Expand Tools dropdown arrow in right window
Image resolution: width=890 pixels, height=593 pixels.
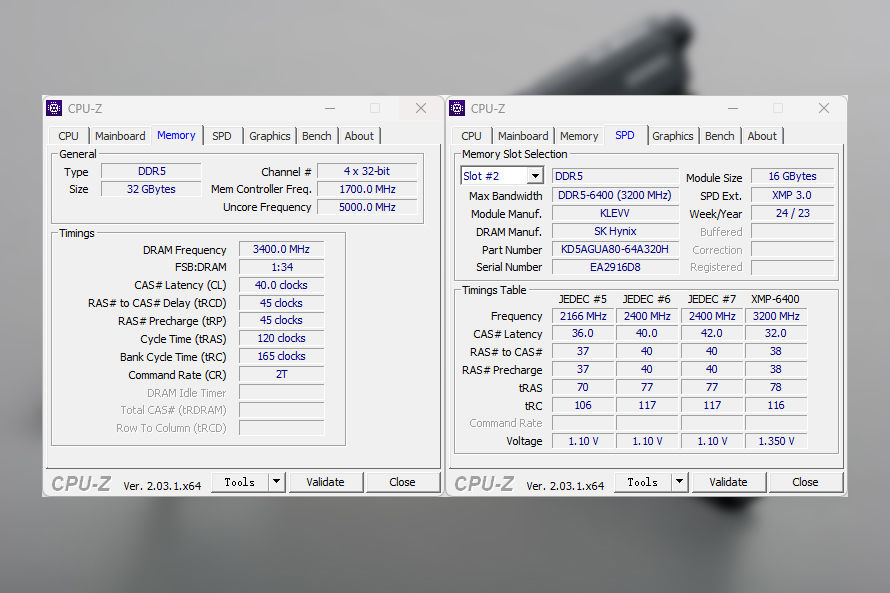coord(679,482)
